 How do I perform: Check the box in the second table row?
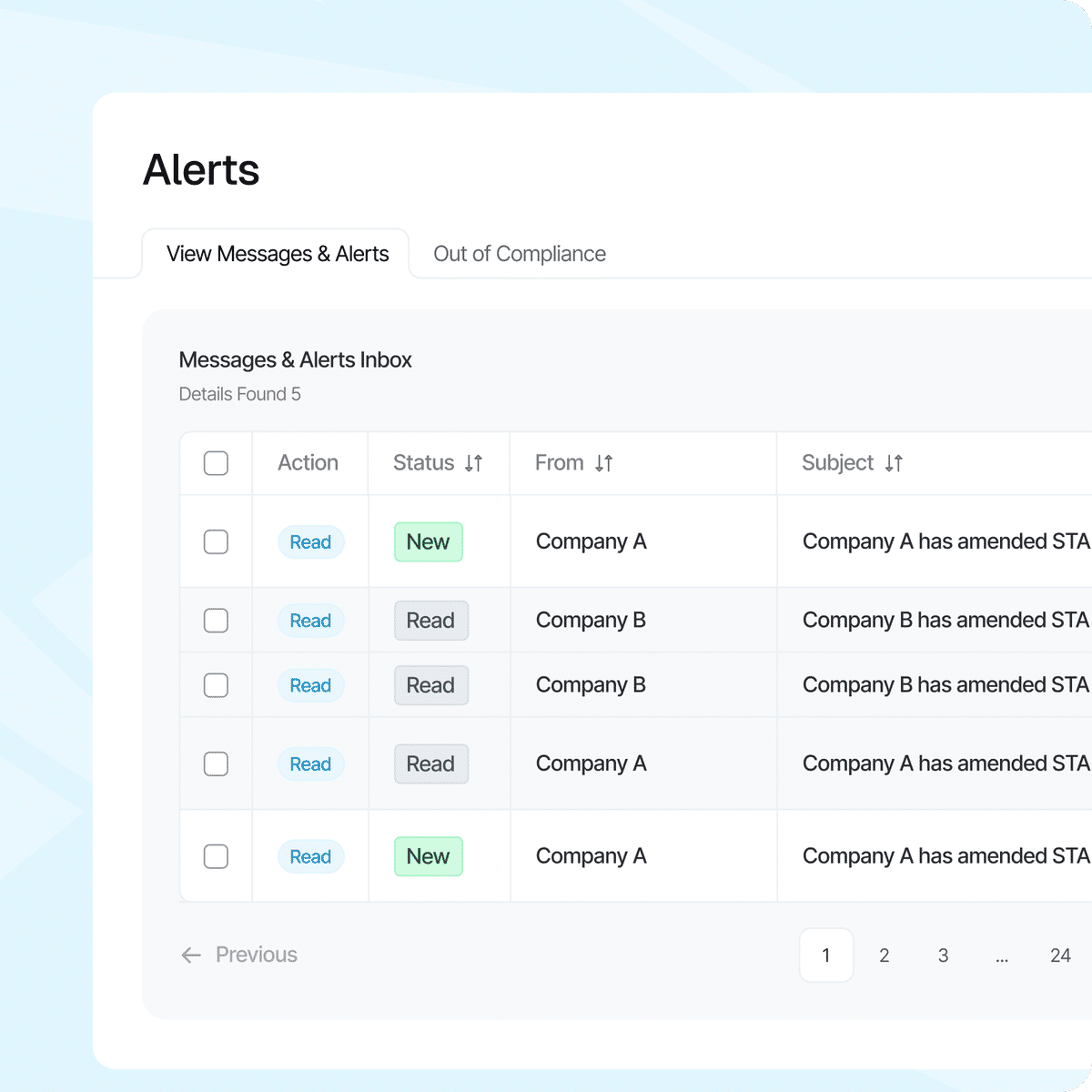[x=216, y=621]
